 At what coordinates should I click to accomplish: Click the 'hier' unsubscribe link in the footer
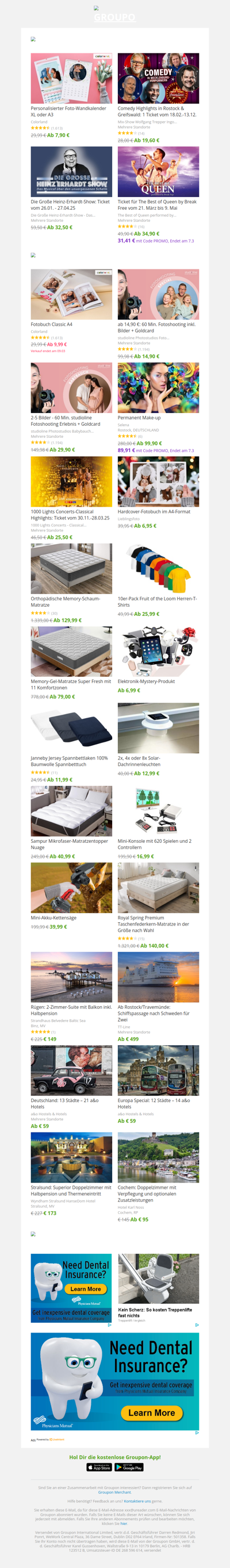point(124,1524)
